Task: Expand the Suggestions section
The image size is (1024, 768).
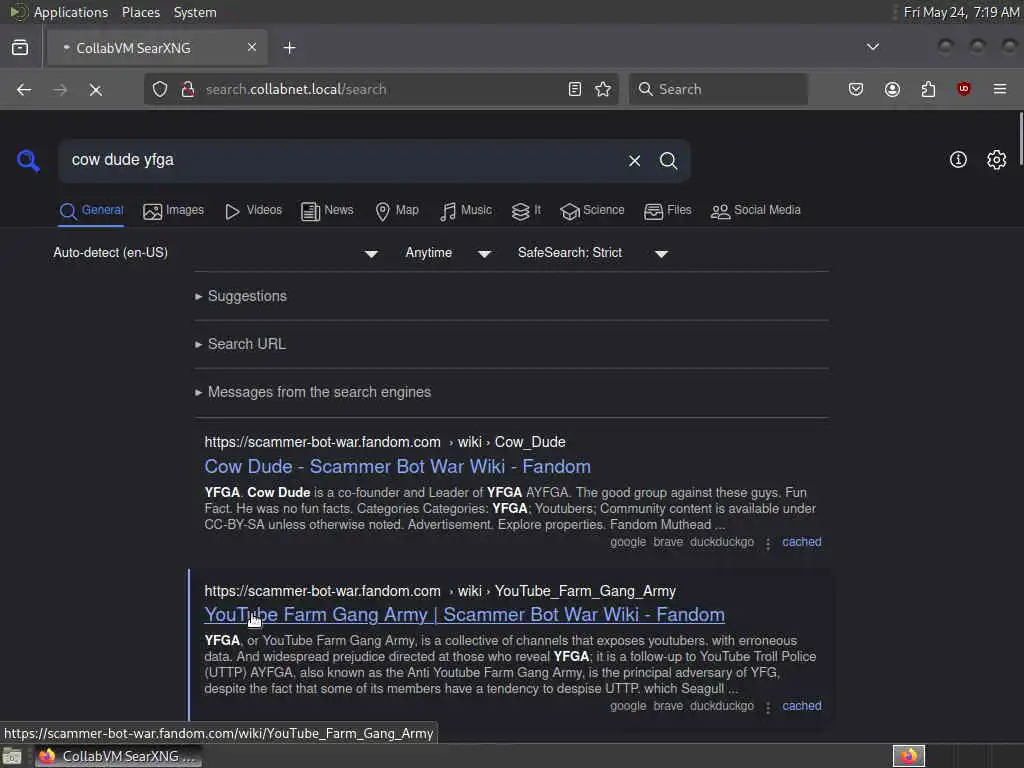Action: (x=241, y=296)
